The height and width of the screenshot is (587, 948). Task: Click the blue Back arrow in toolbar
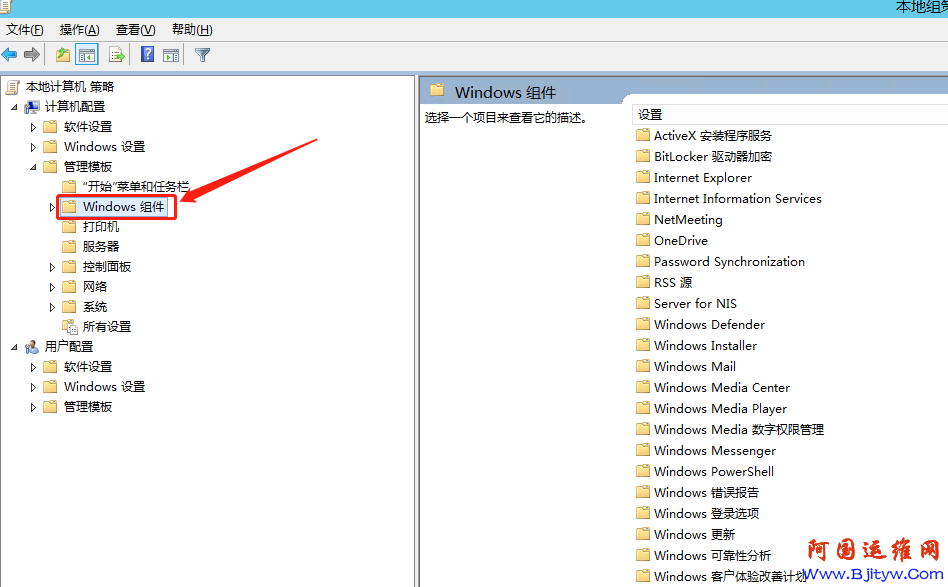coord(10,55)
